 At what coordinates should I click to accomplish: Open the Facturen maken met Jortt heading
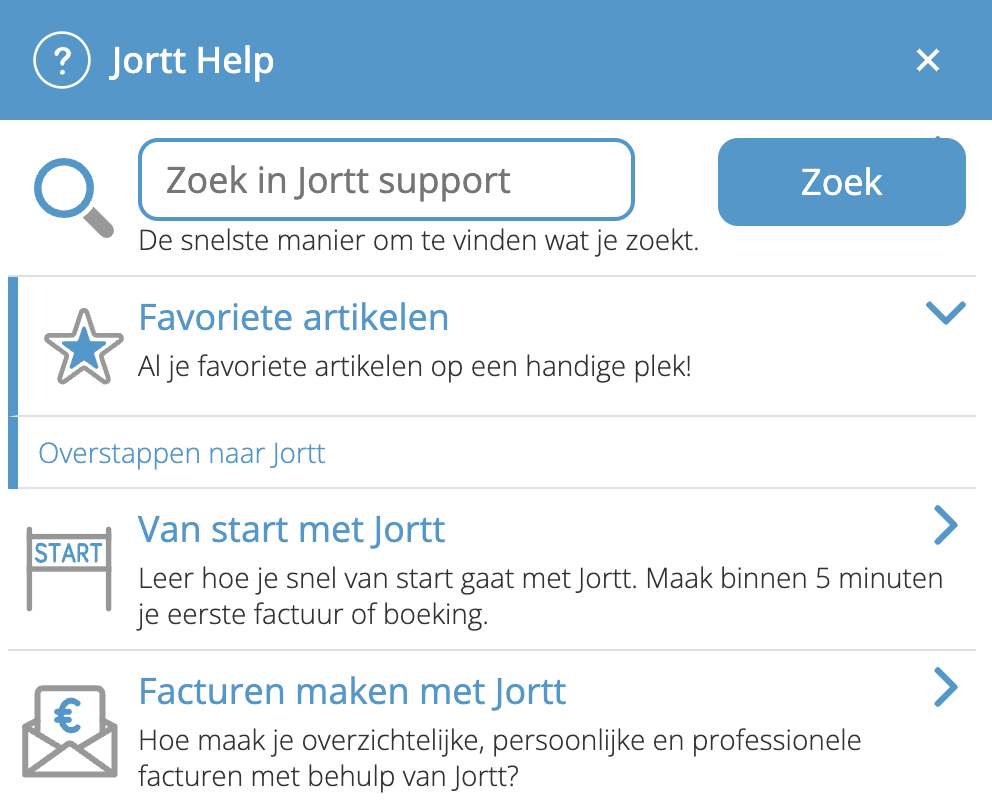[x=352, y=691]
